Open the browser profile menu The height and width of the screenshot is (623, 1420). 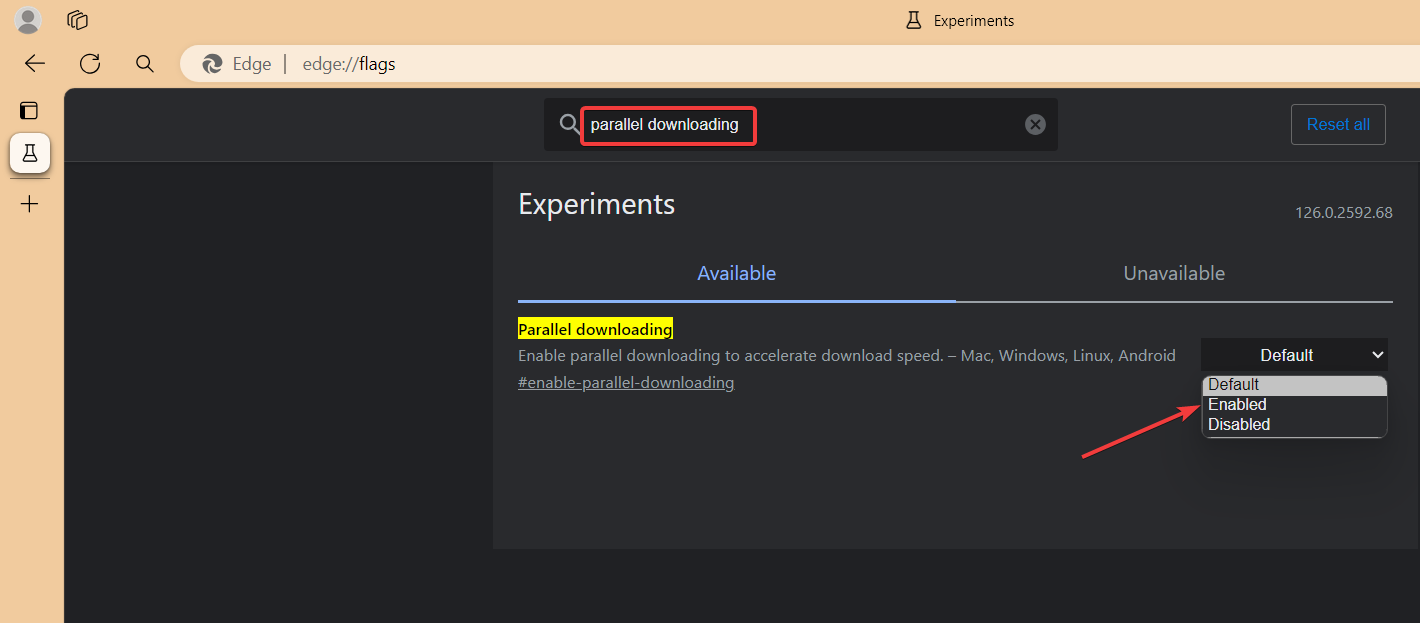27,20
